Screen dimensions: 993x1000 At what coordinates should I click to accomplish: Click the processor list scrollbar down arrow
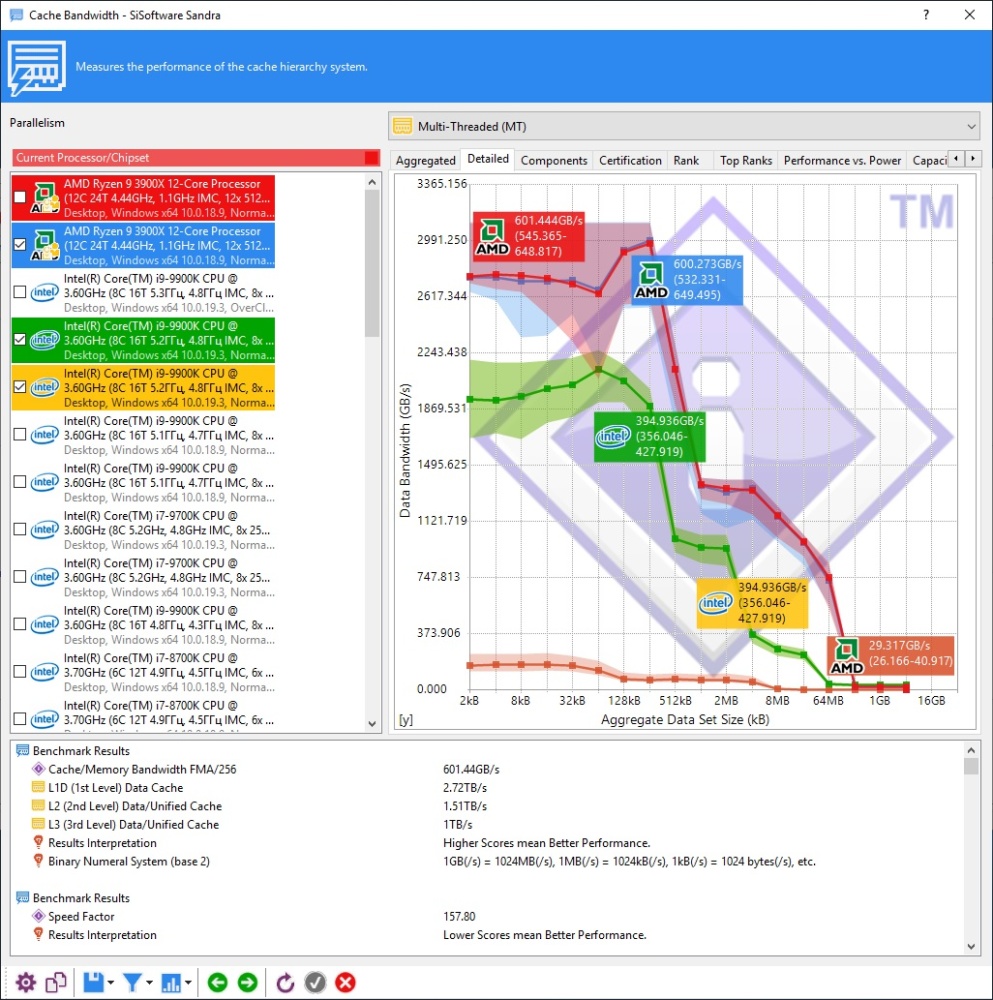click(372, 724)
